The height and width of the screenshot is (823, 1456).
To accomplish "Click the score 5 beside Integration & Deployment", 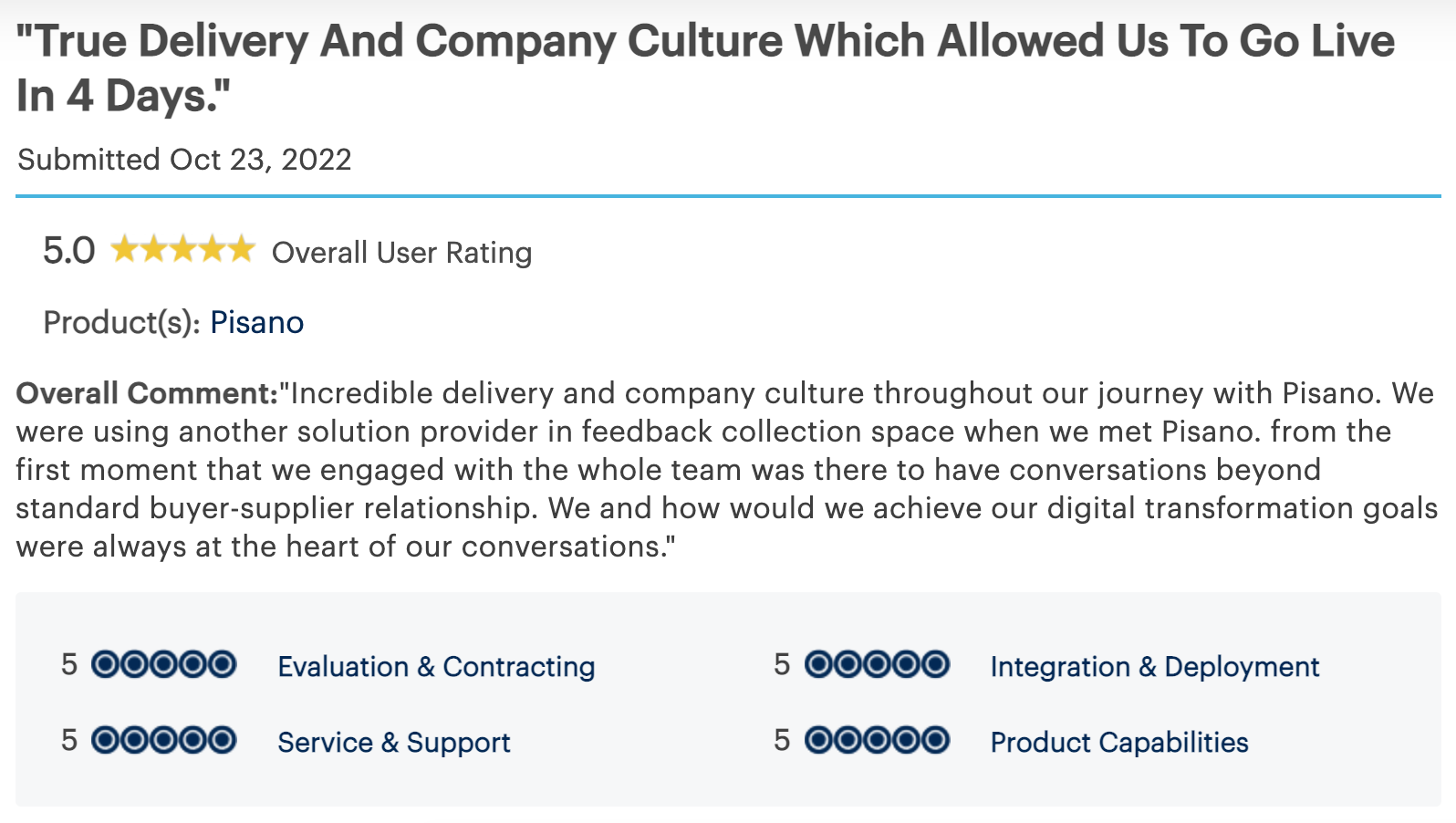I will [782, 664].
